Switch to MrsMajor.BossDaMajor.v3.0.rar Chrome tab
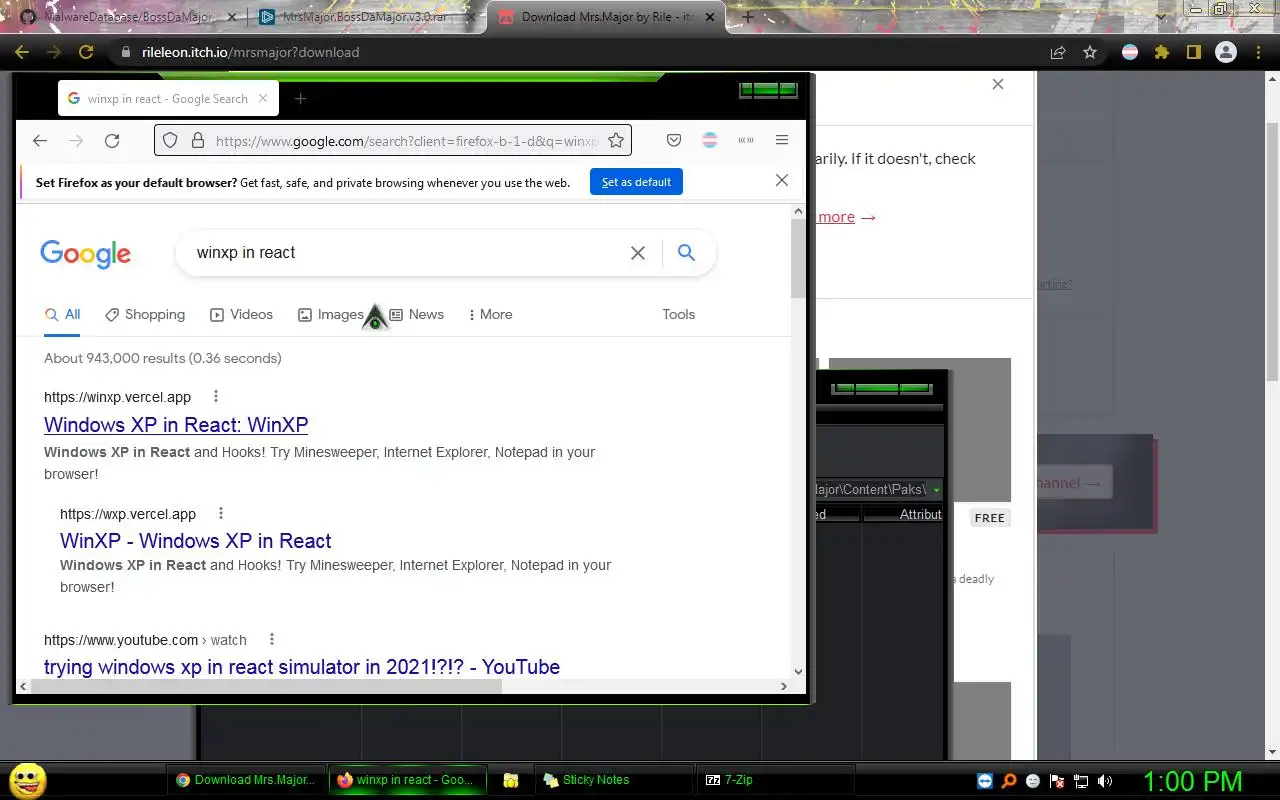Image resolution: width=1280 pixels, height=800 pixels. tap(365, 17)
